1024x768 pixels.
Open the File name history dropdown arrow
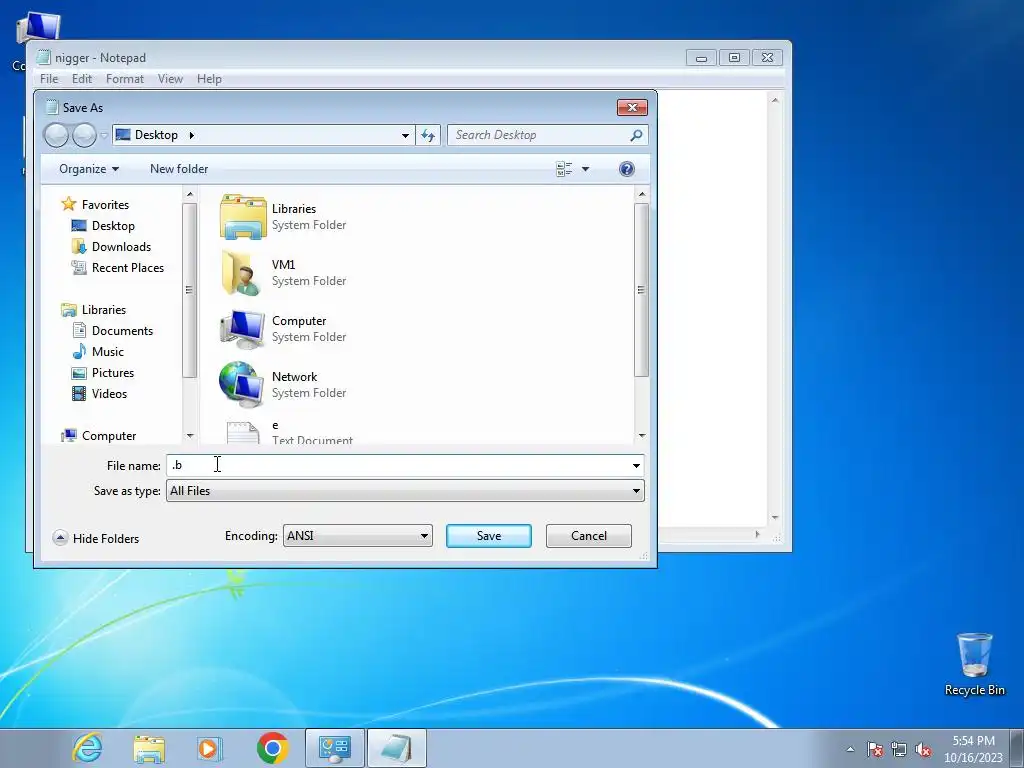click(636, 466)
